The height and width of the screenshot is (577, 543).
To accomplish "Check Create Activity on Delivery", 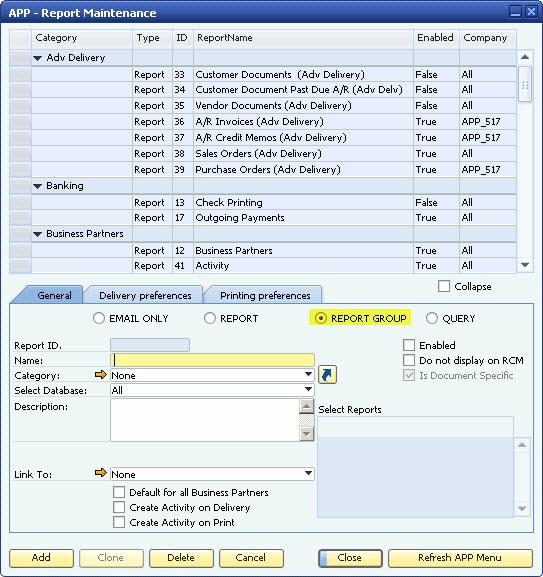I will pos(119,507).
